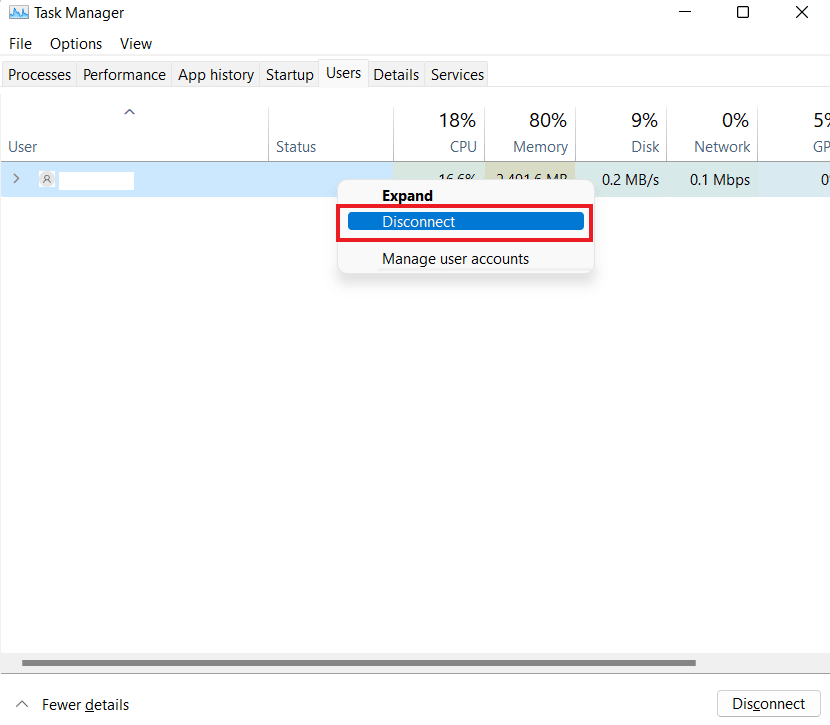This screenshot has width=830, height=725.
Task: Switch to the Services tab
Action: point(457,75)
